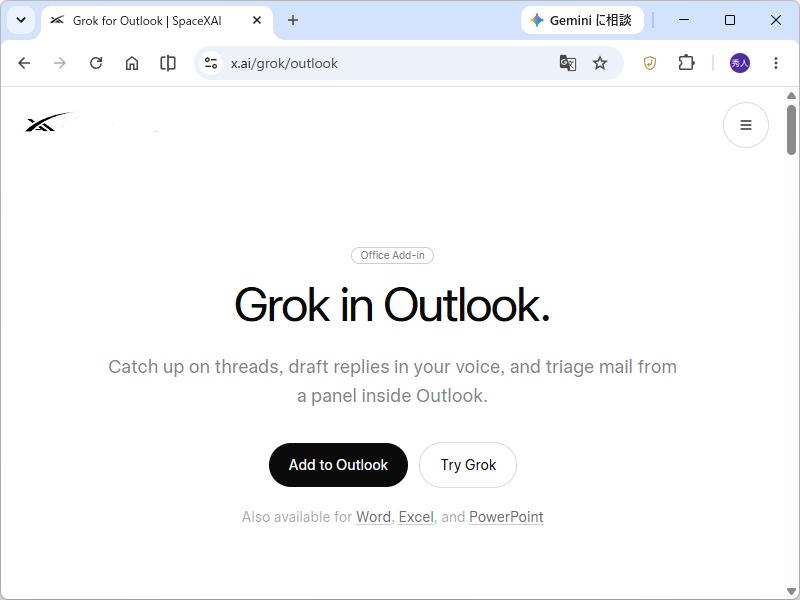Open the site hamburger menu
This screenshot has height=600, width=800.
pos(746,125)
